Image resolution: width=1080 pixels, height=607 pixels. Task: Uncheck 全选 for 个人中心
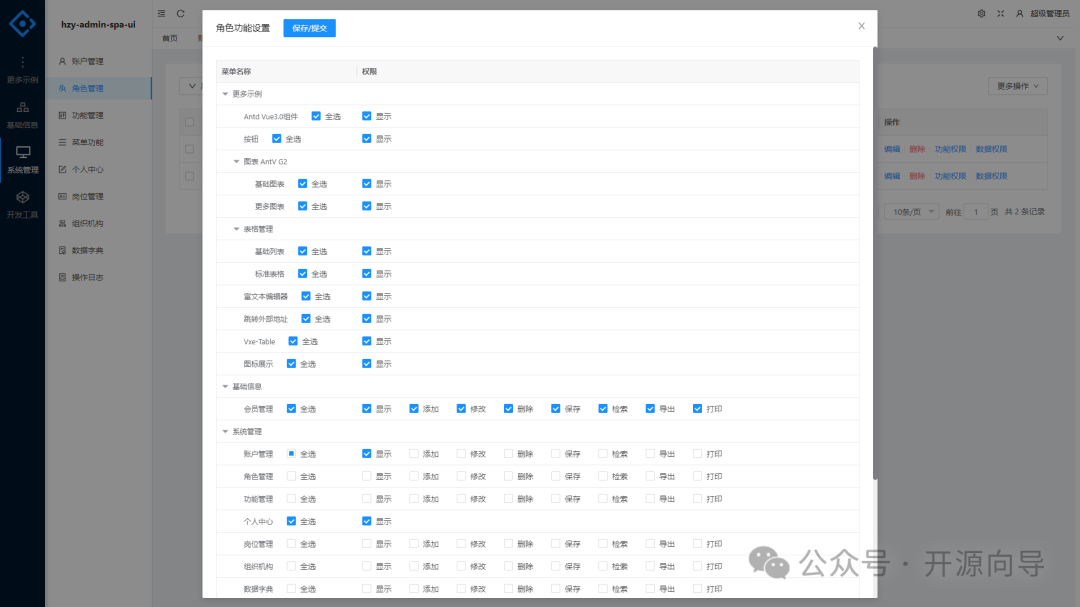click(x=291, y=521)
